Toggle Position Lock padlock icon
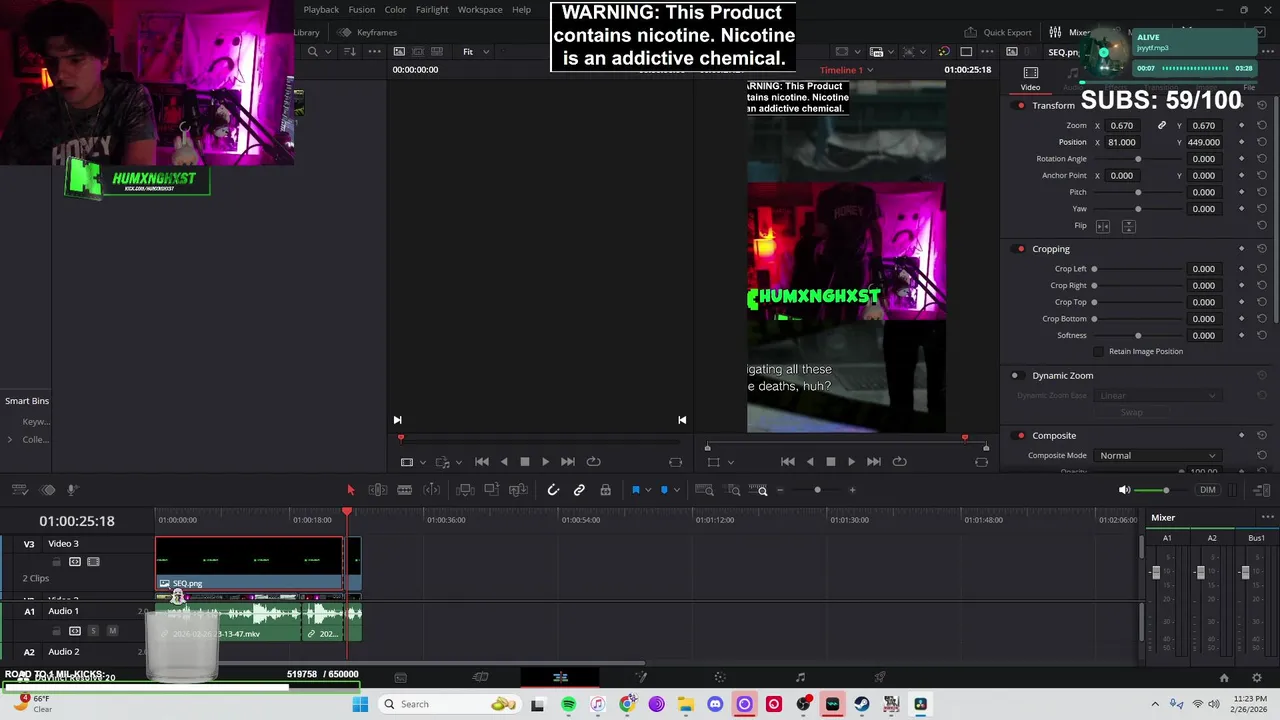Screen dimensions: 1280x720 pos(605,490)
